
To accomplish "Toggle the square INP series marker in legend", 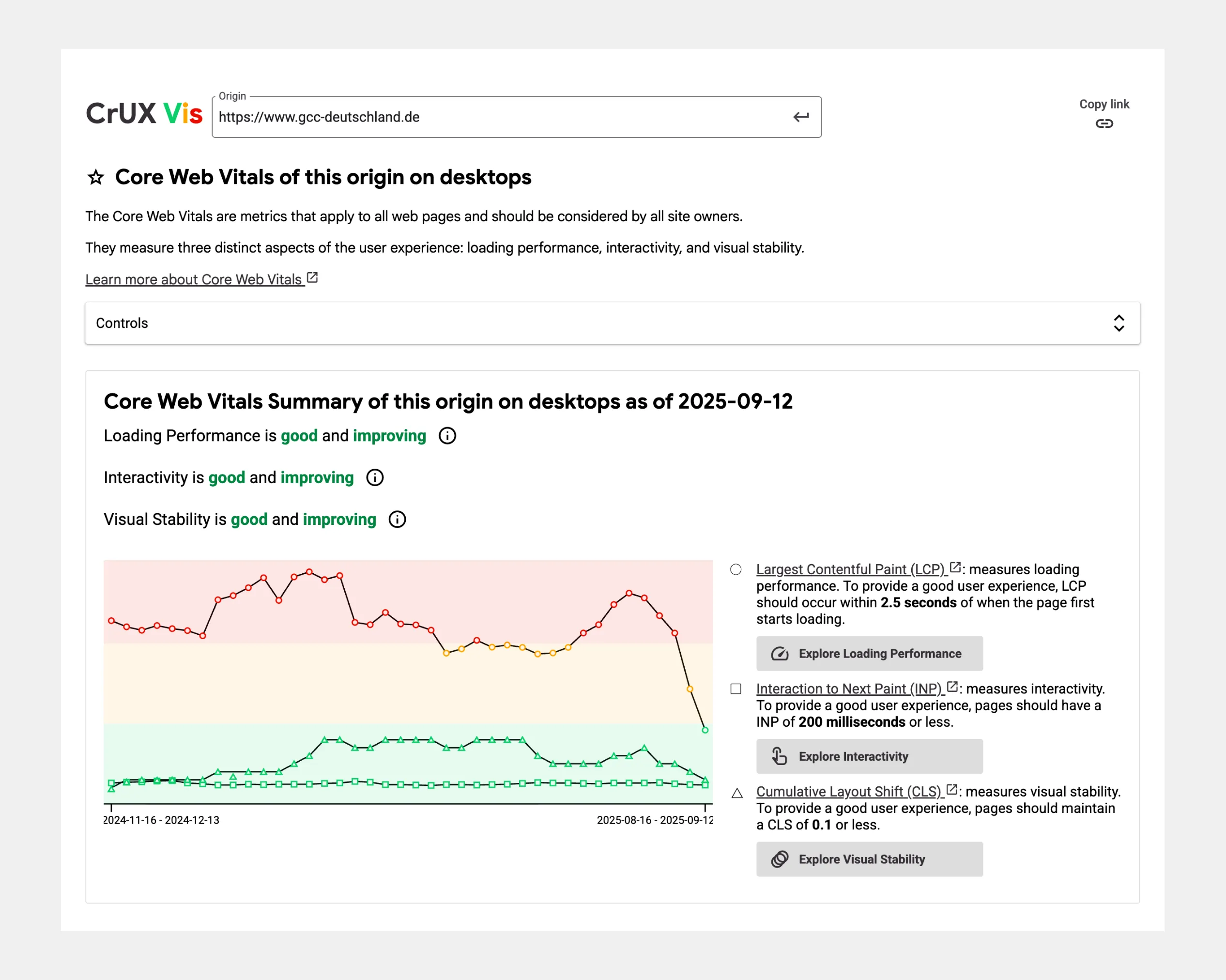I will tap(735, 689).
